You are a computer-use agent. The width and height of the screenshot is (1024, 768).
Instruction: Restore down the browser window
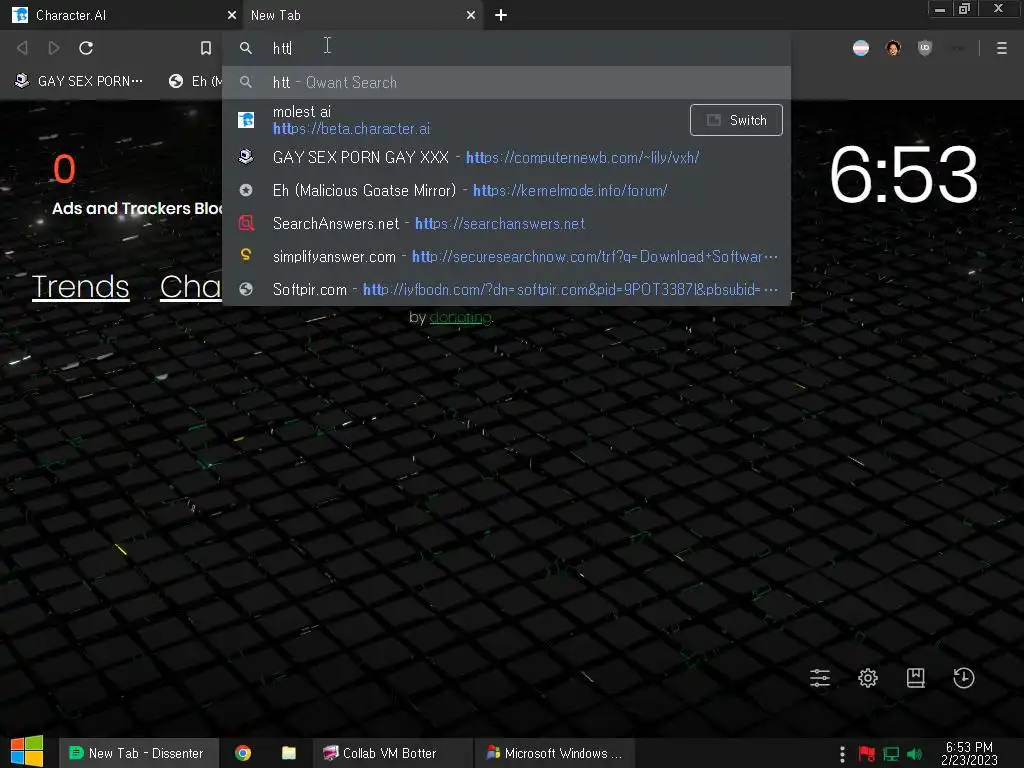[x=964, y=9]
